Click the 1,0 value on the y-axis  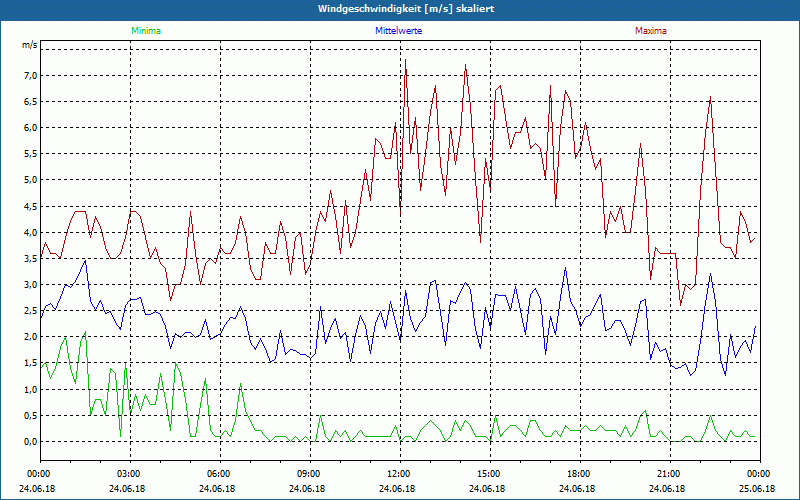pyautogui.click(x=30, y=389)
